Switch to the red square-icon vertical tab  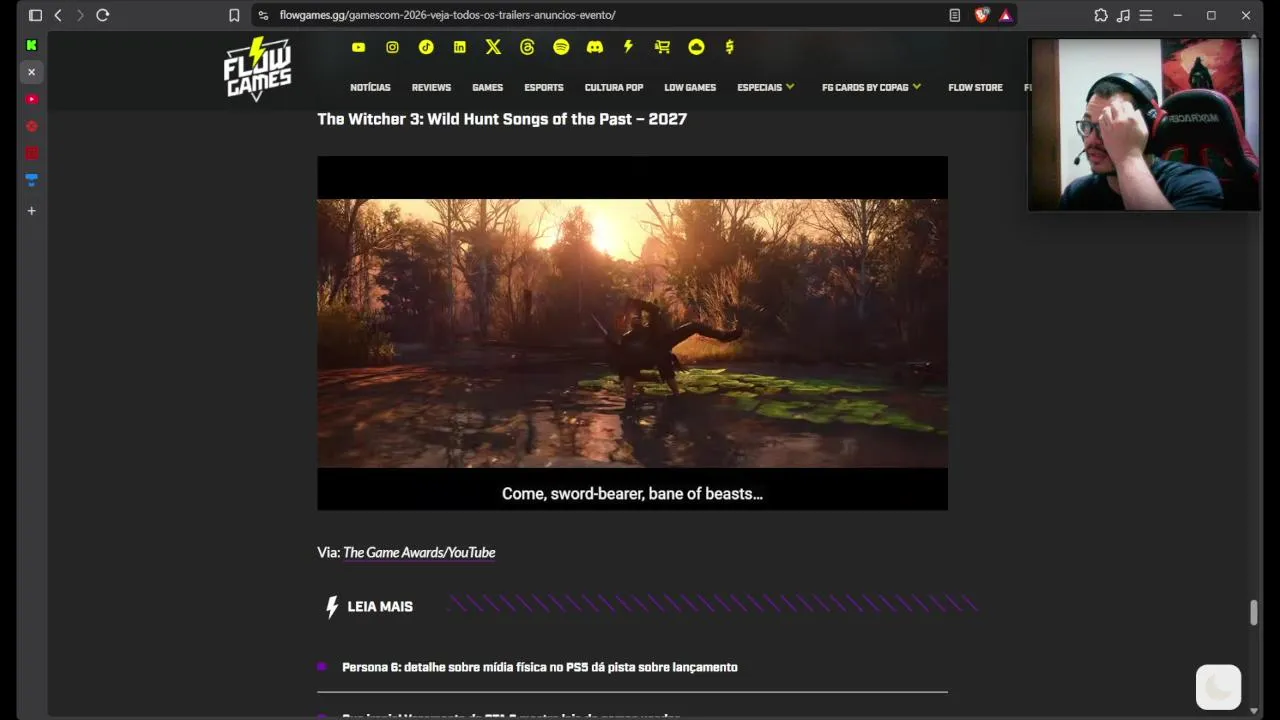click(31, 153)
